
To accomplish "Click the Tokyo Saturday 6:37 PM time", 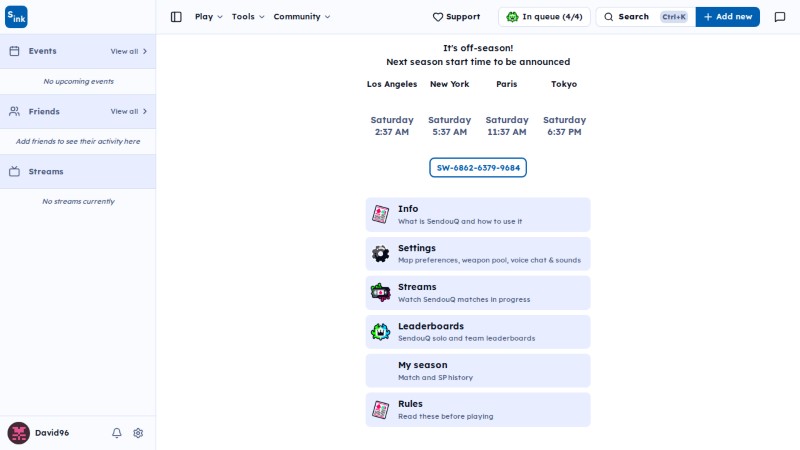I will click(x=564, y=126).
